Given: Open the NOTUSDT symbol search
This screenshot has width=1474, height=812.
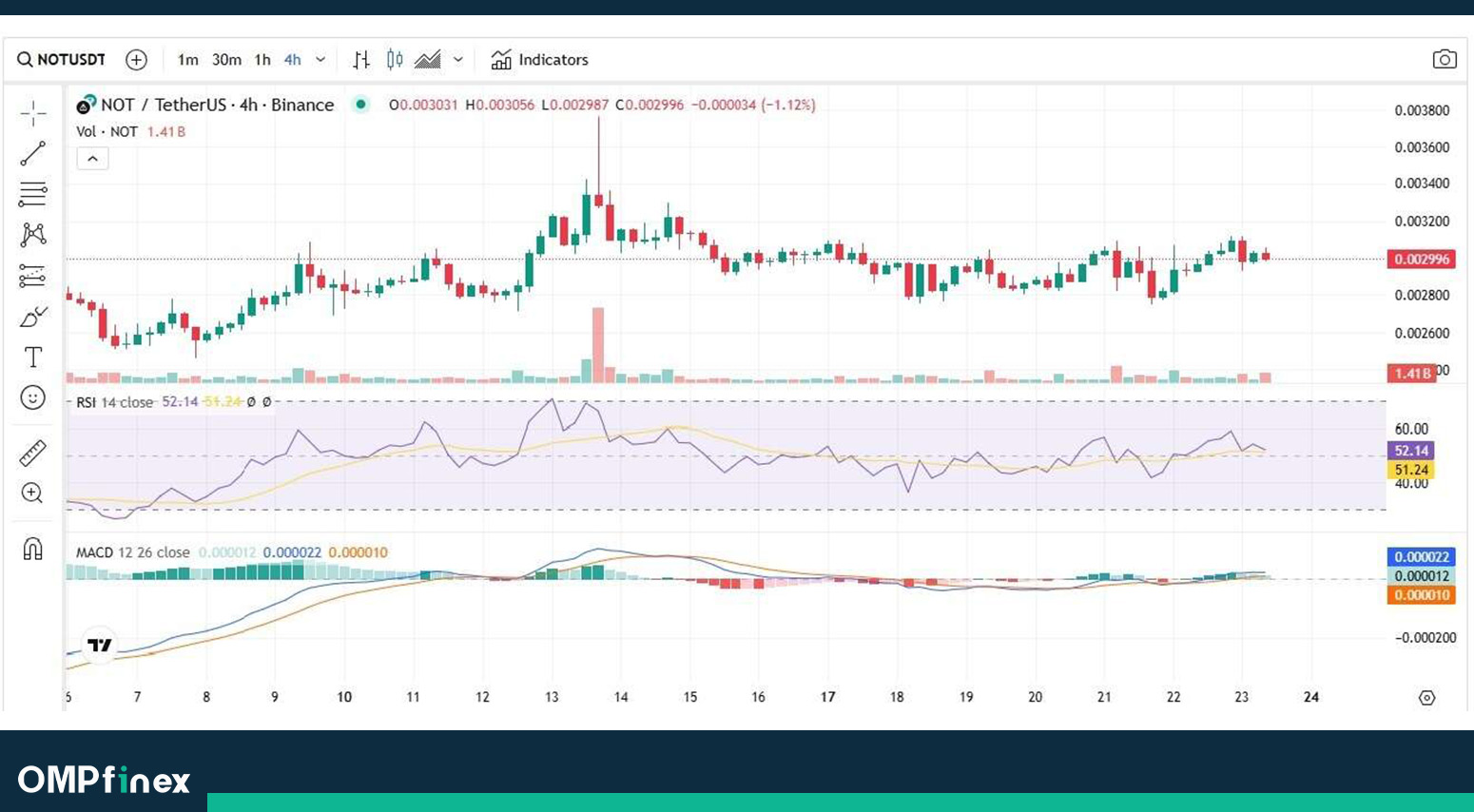Looking at the screenshot, I should pos(62,60).
